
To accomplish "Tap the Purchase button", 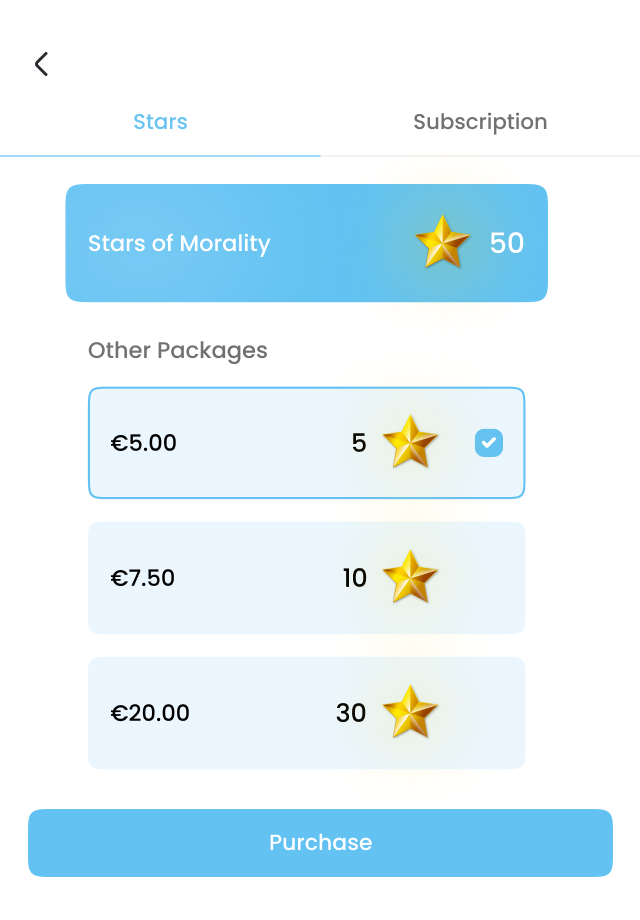I will click(x=320, y=843).
